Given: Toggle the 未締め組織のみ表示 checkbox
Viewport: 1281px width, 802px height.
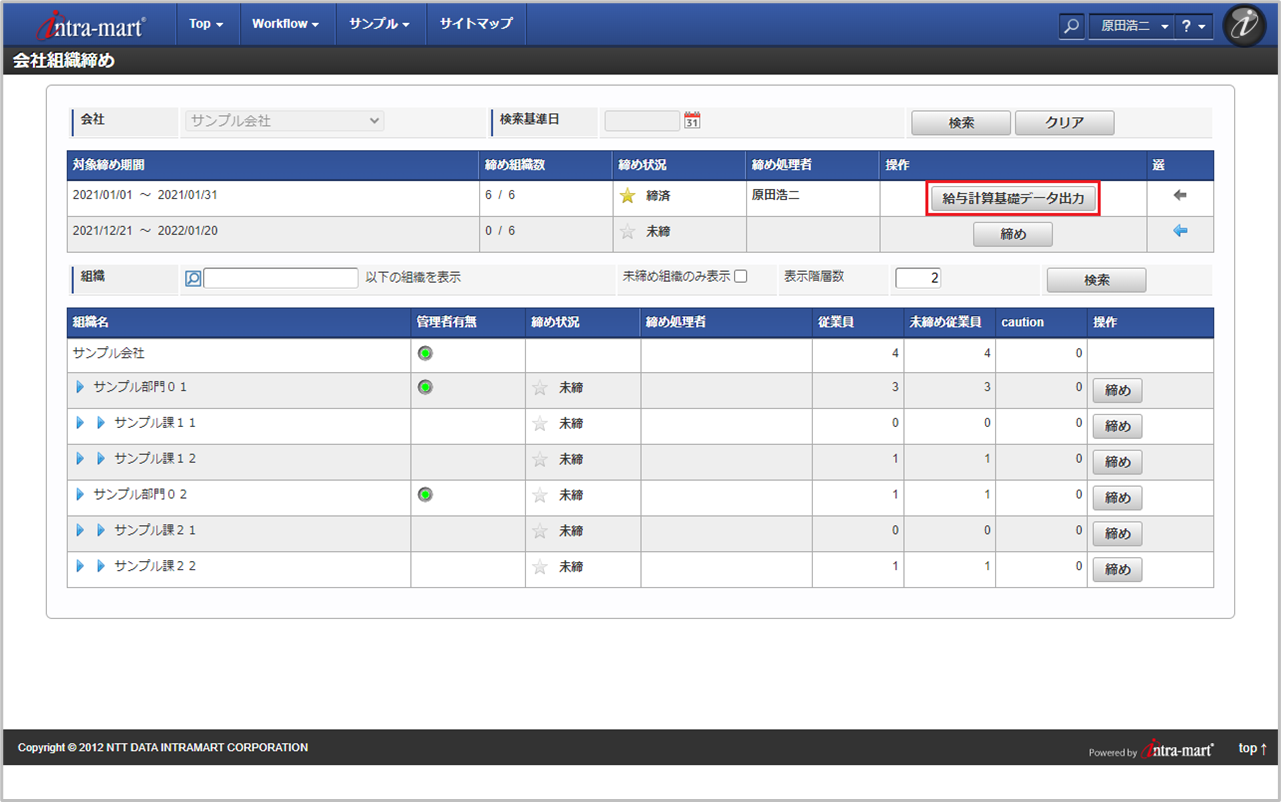Looking at the screenshot, I should [741, 277].
